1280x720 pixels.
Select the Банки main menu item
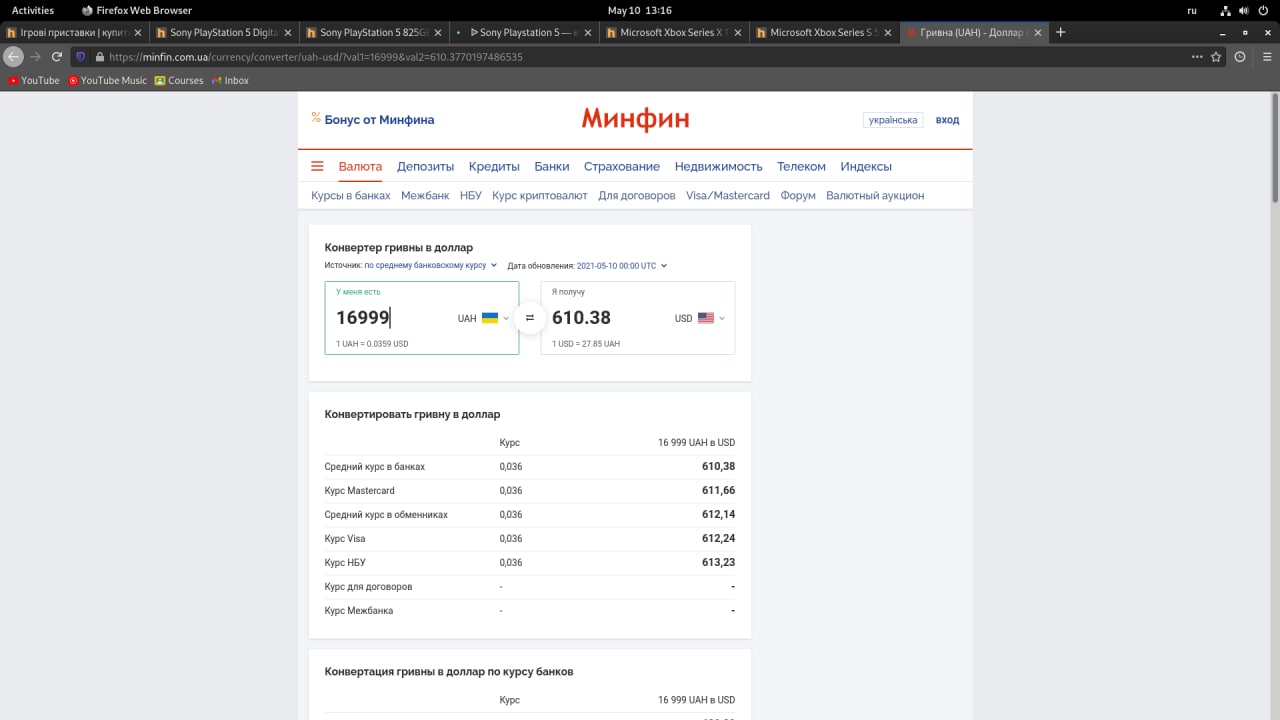coord(552,166)
